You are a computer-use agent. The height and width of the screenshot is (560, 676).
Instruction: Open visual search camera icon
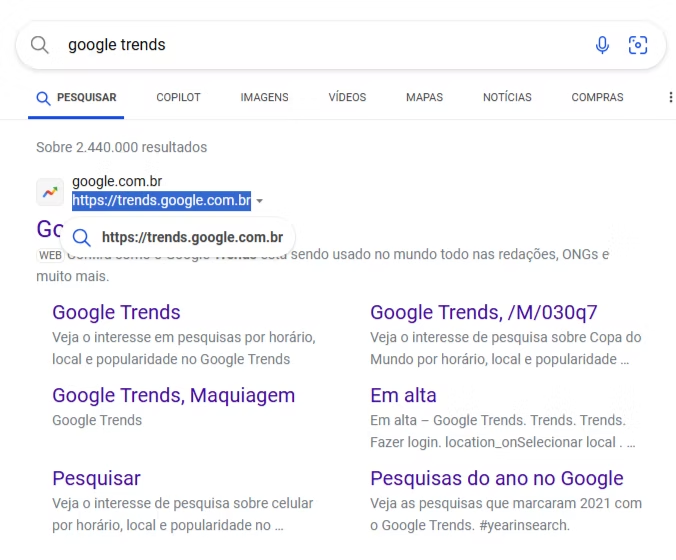click(x=638, y=45)
